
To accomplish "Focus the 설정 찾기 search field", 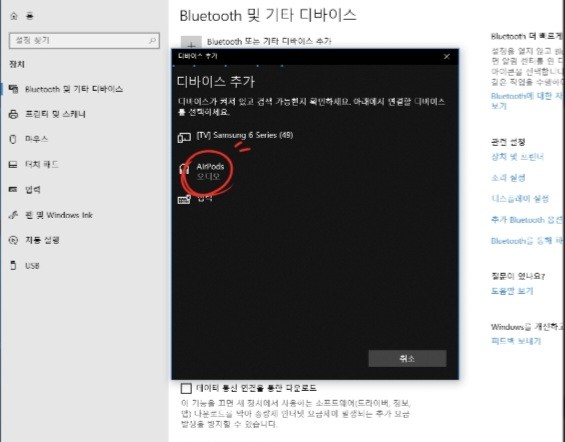I will pyautogui.click(x=84, y=41).
